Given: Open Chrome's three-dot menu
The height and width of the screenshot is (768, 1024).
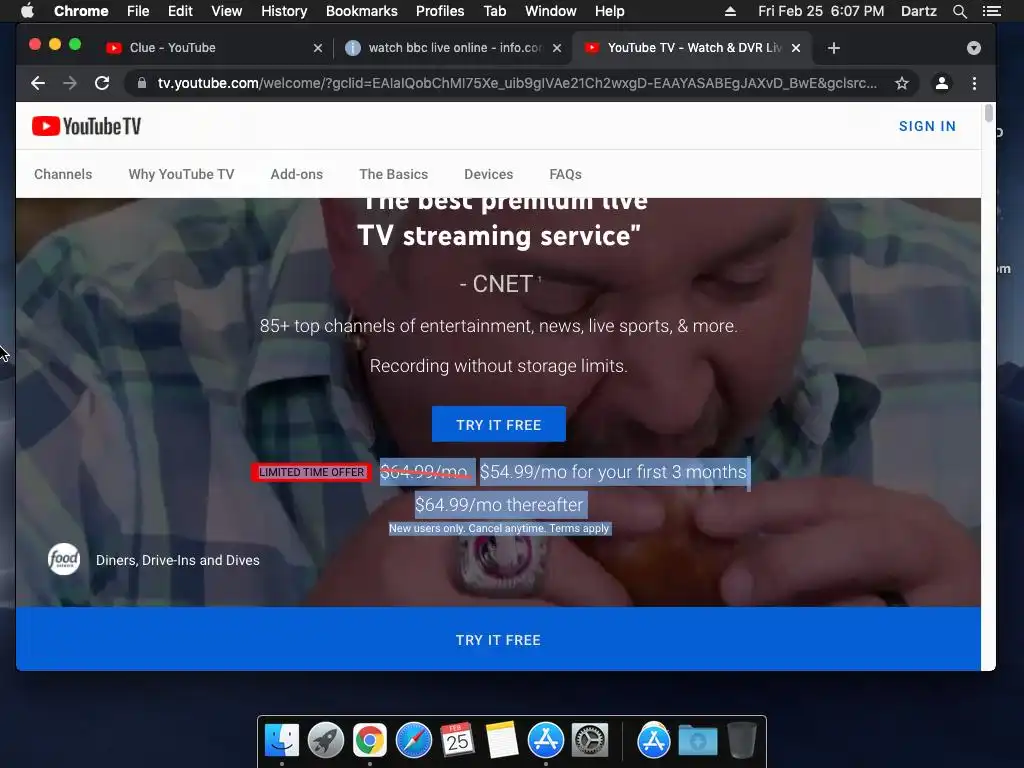Looking at the screenshot, I should click(x=974, y=83).
